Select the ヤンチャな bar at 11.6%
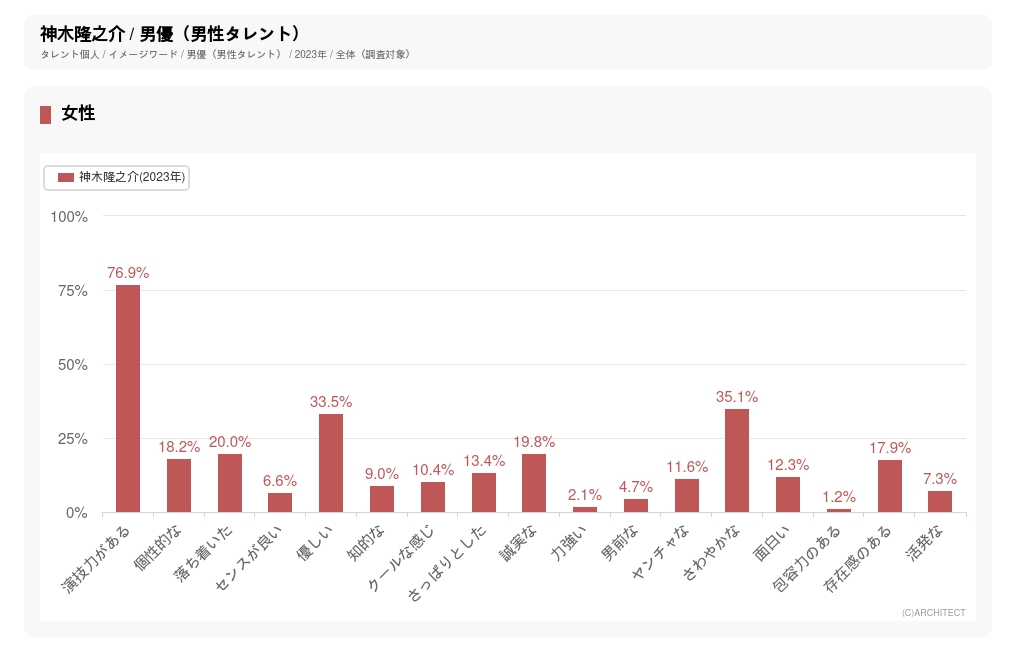Image resolution: width=1024 pixels, height=653 pixels. 687,496
